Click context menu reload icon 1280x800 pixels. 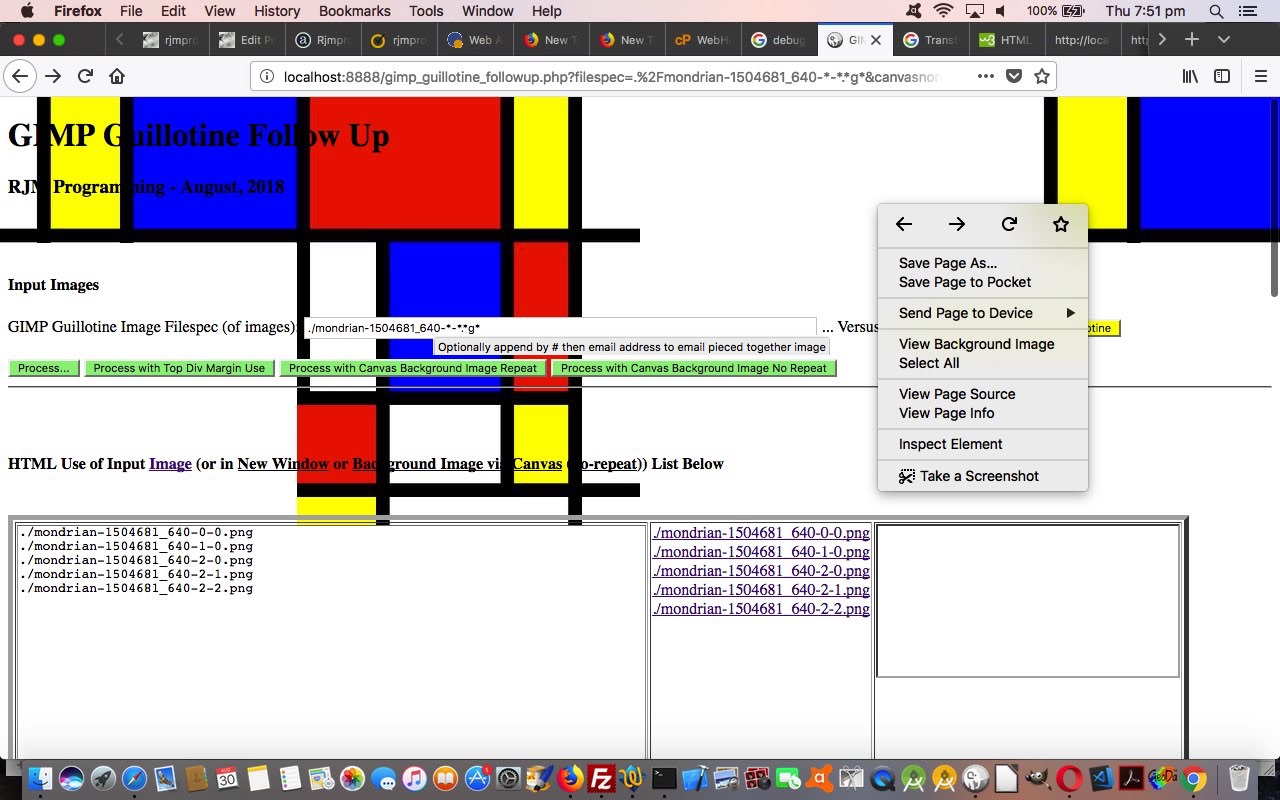click(1009, 224)
